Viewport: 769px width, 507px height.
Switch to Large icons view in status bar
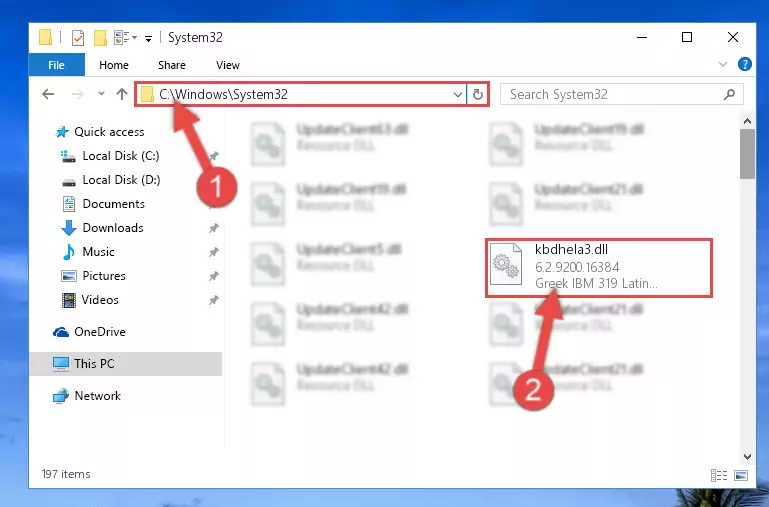point(741,475)
